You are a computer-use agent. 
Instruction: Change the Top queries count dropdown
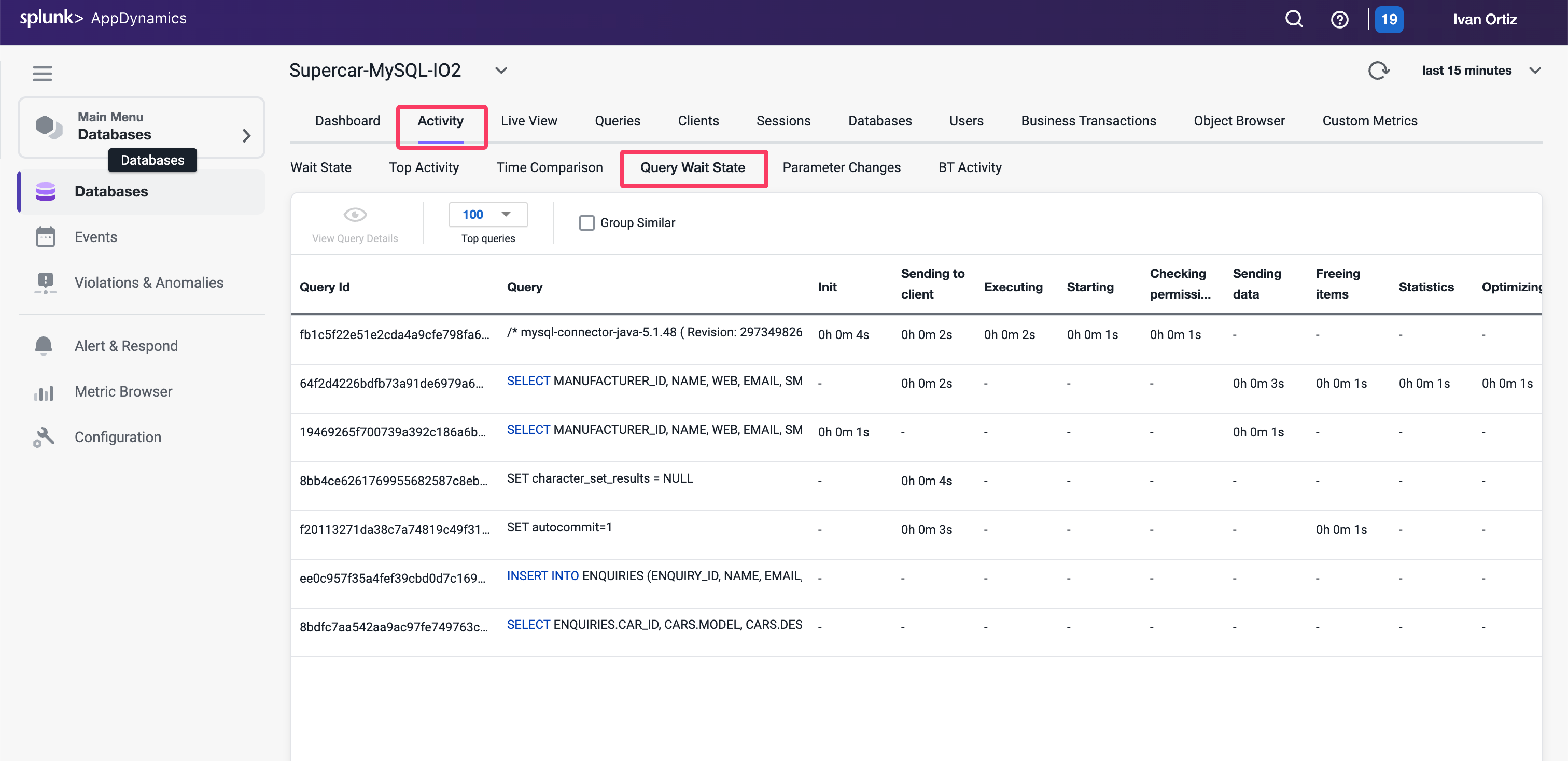(x=487, y=214)
